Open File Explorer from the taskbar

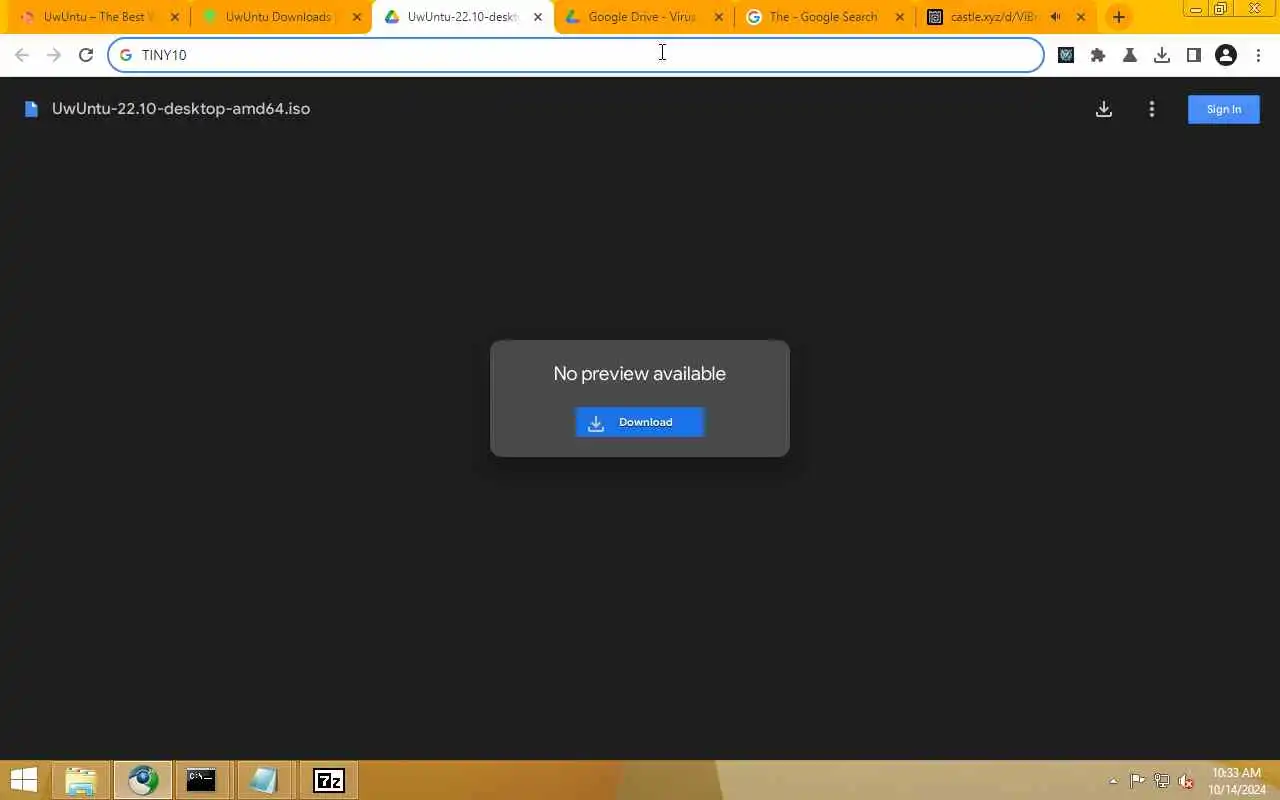pyautogui.click(x=81, y=780)
